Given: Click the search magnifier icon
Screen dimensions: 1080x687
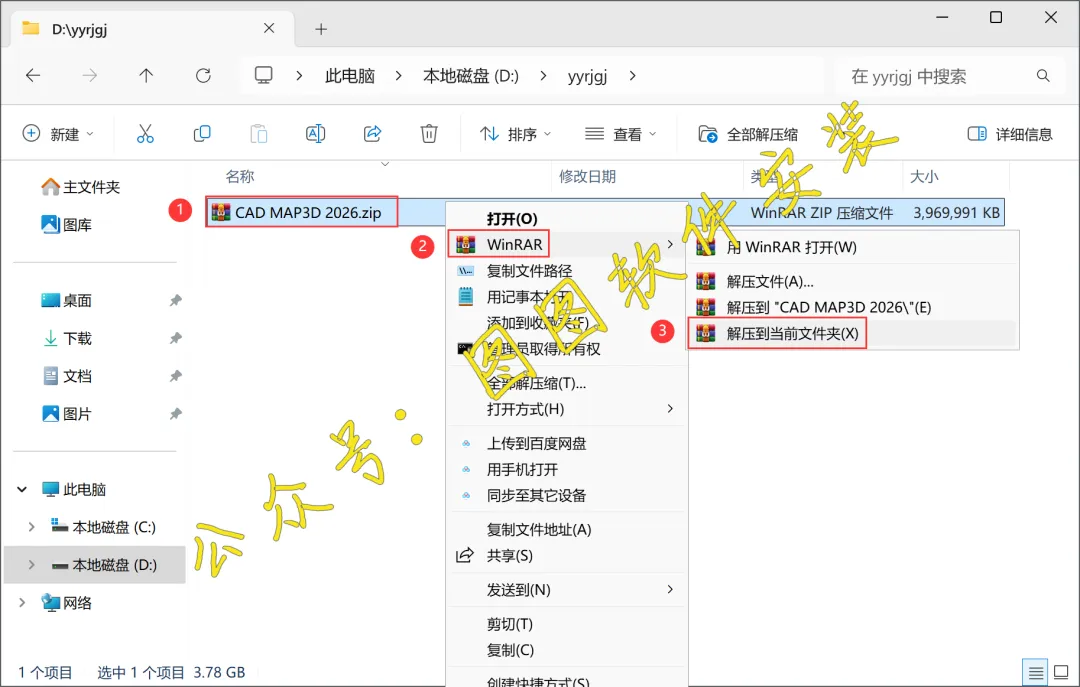Looking at the screenshot, I should 1043,76.
